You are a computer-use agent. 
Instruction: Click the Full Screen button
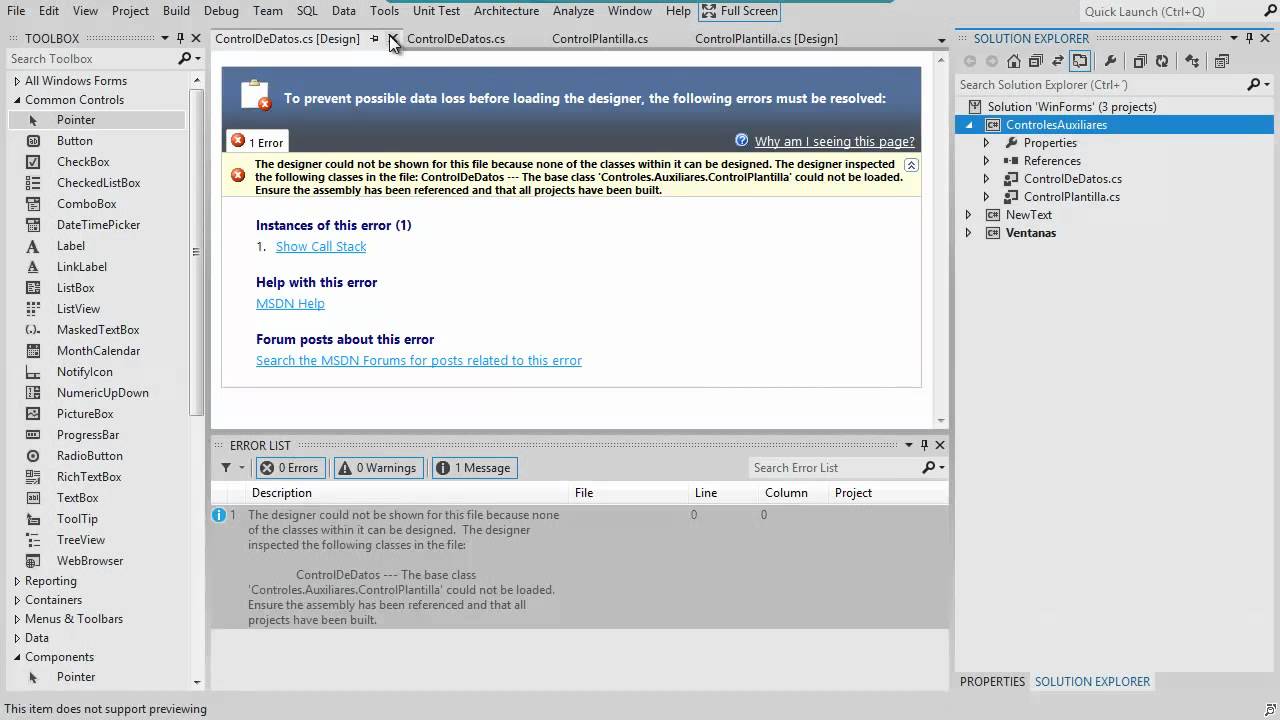click(739, 11)
